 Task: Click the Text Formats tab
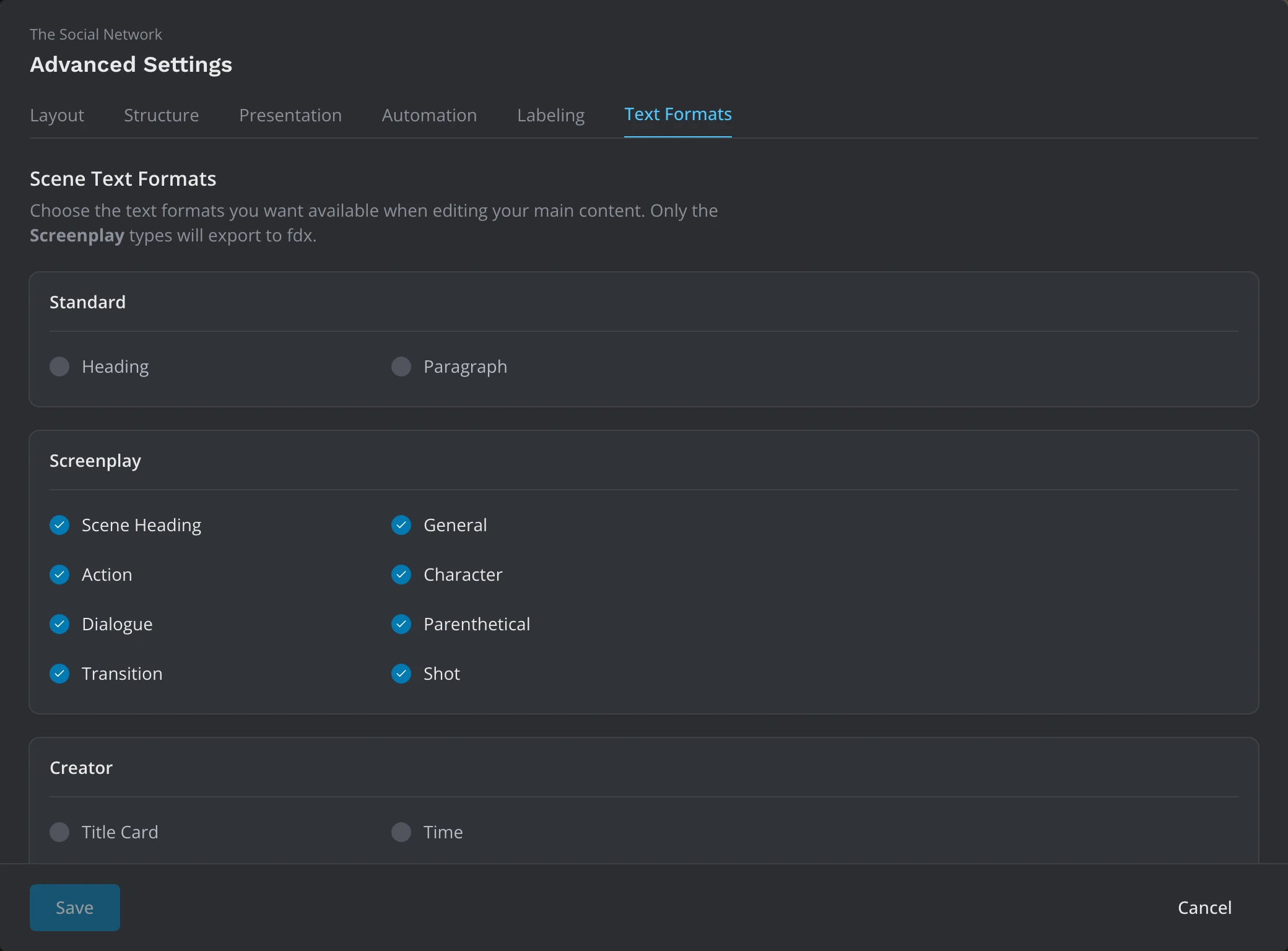(x=678, y=115)
